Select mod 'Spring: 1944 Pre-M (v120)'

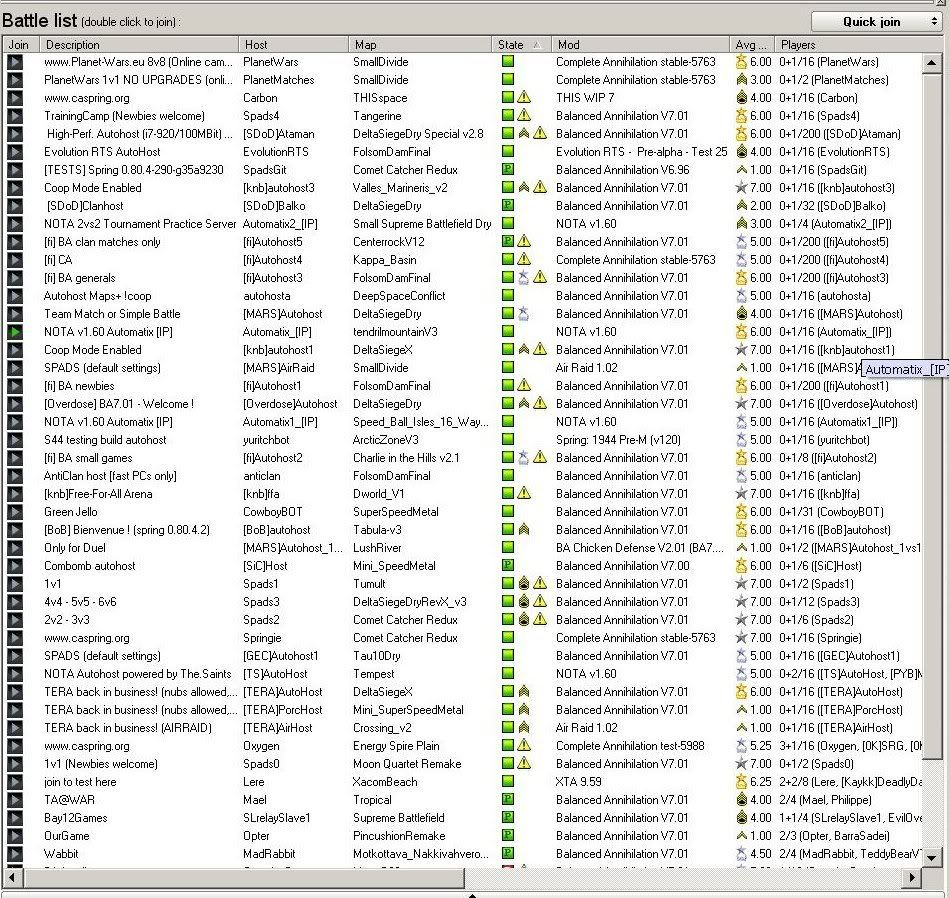[618, 440]
